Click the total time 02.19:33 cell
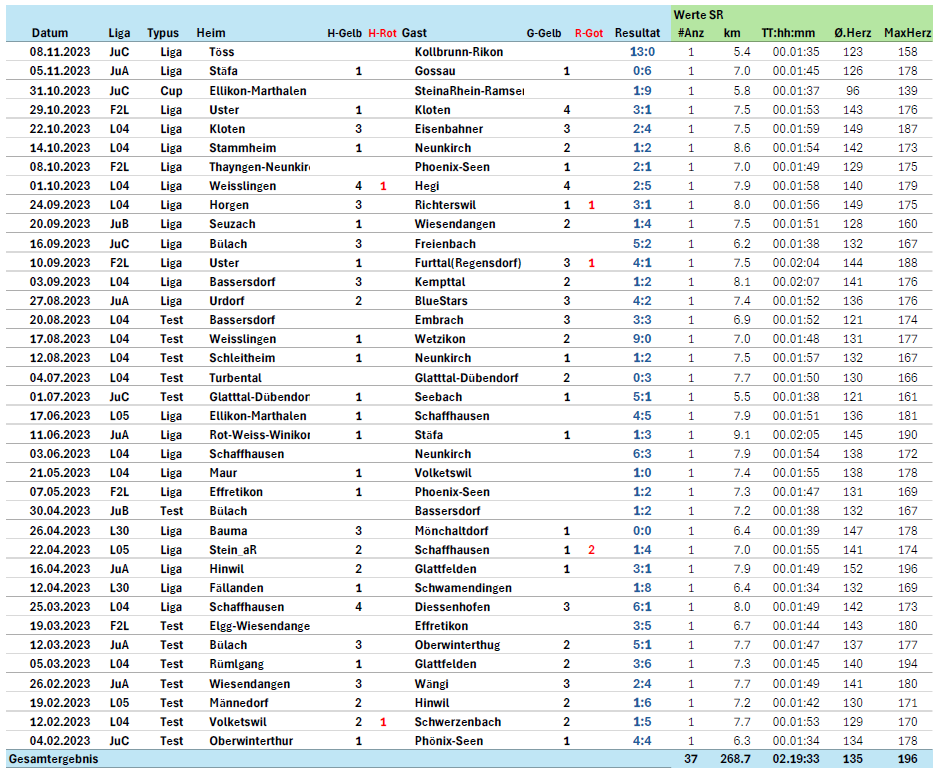This screenshot has height=773, width=941. [796, 760]
